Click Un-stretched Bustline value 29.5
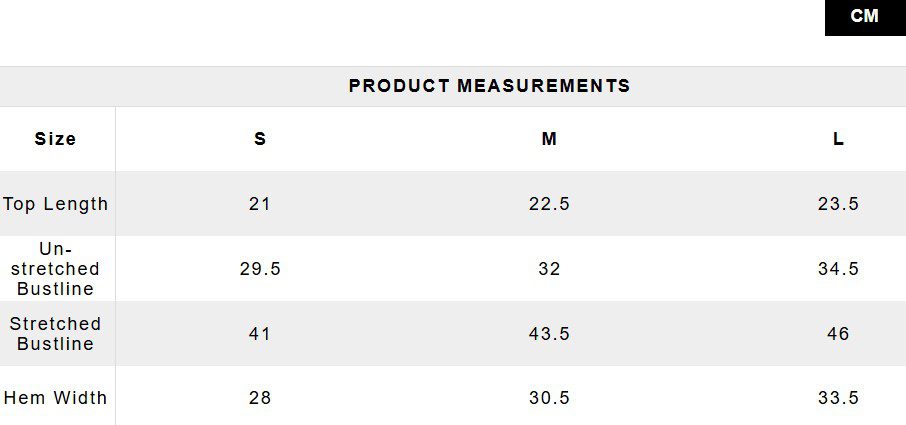Viewport: 906px width, 425px height. [260, 269]
